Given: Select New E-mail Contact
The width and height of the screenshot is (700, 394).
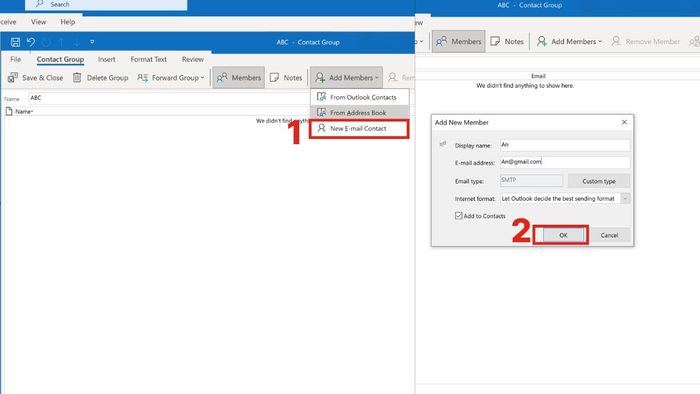Looking at the screenshot, I should point(359,129).
